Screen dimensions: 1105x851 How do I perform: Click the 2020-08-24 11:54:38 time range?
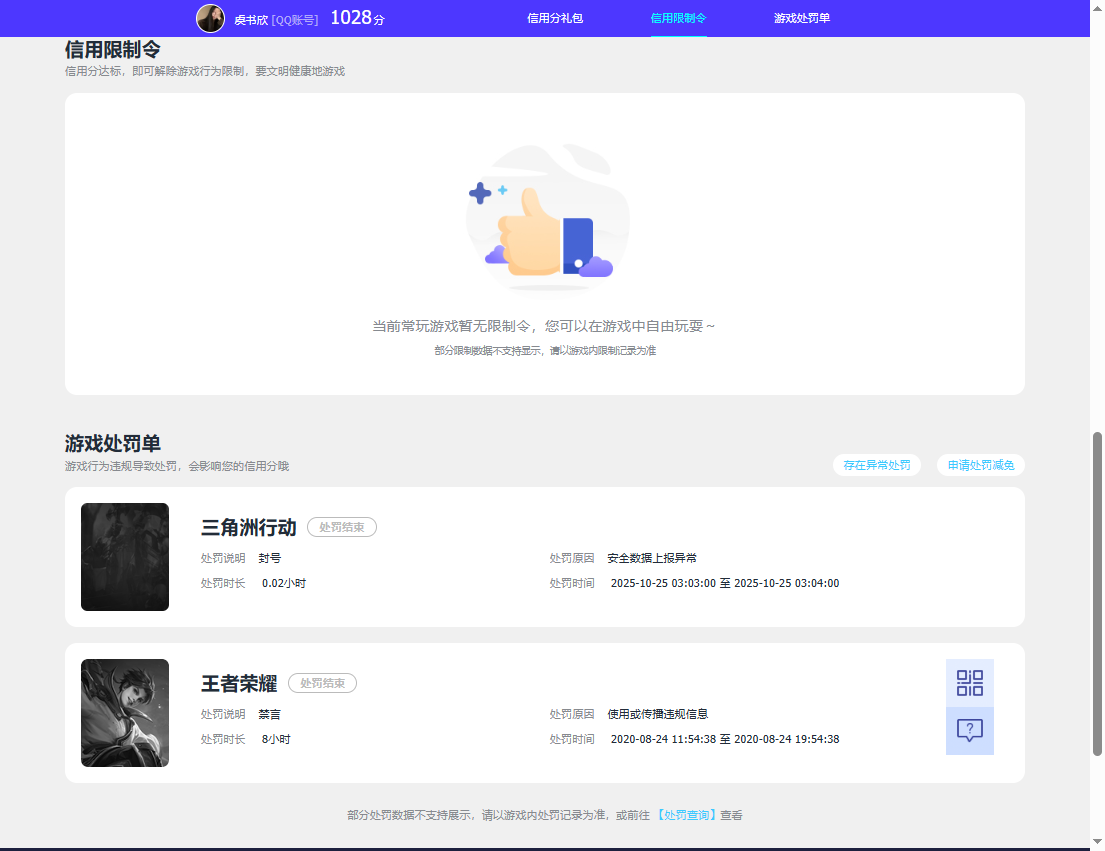point(724,740)
